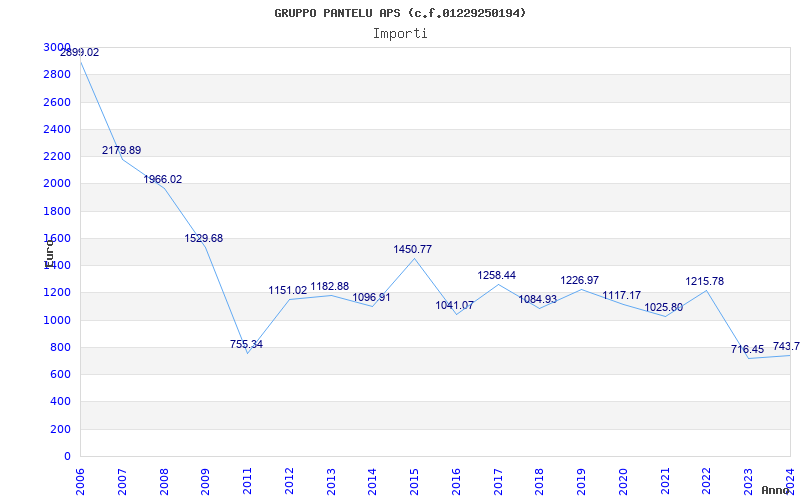
Task: Select the 1096.91 data label
Action: (371, 297)
